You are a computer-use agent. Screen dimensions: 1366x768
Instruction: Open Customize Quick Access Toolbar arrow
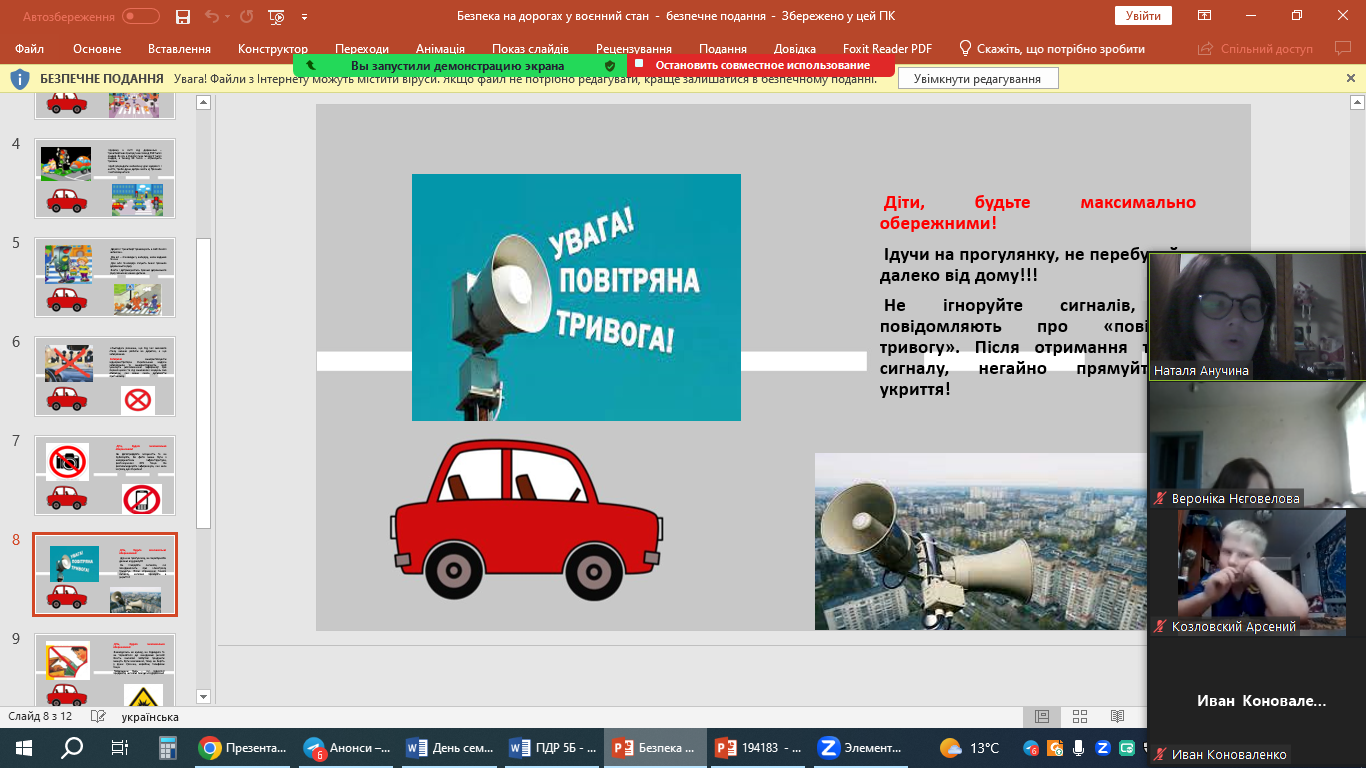coord(304,18)
